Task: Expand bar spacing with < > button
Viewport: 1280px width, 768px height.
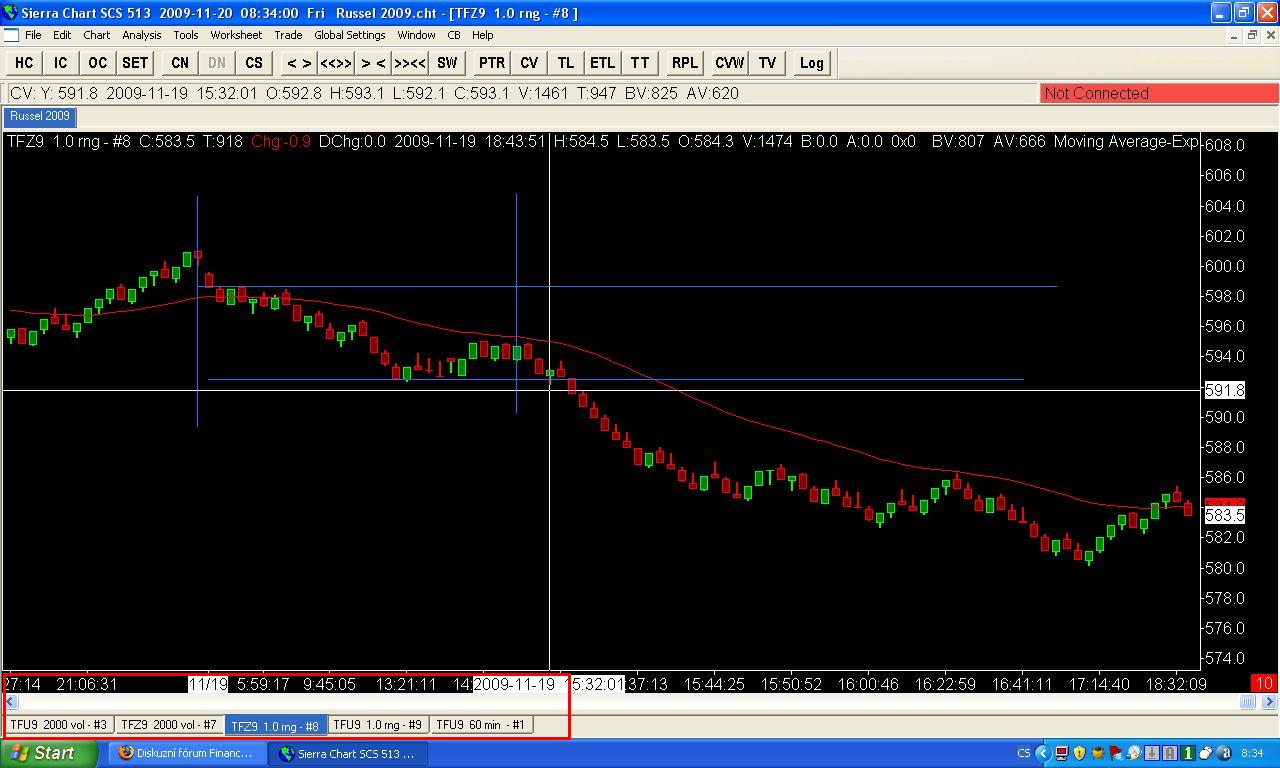Action: point(298,62)
